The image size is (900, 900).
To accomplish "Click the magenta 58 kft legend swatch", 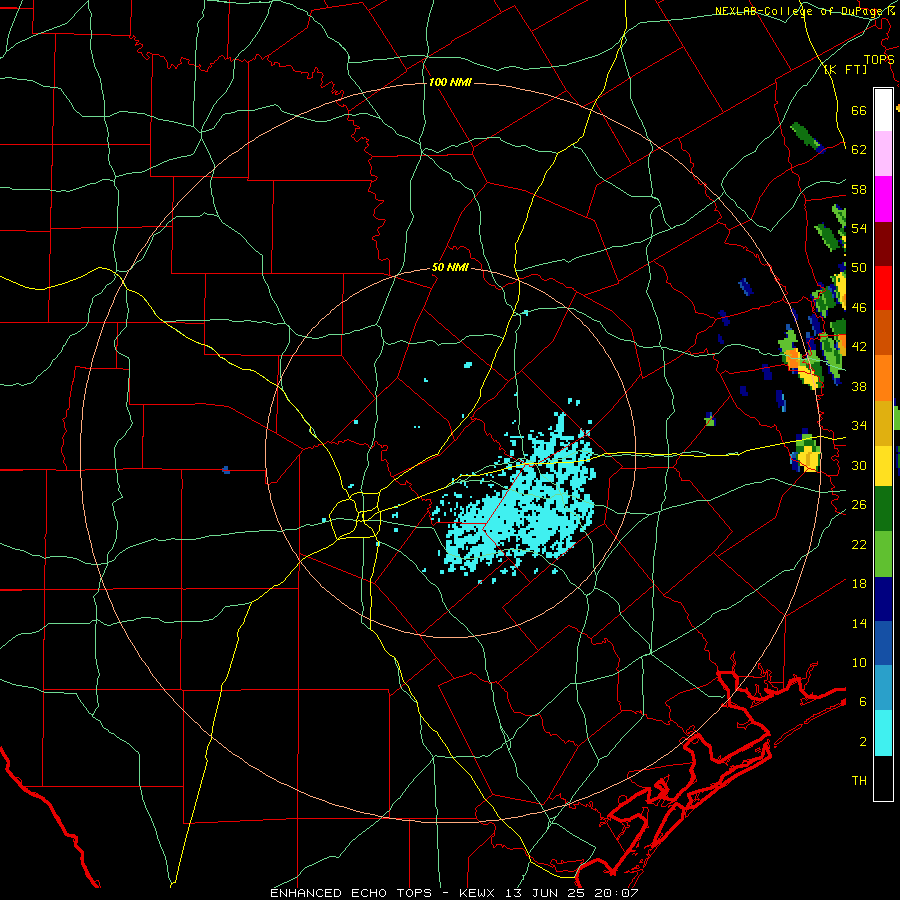I will 883,199.
